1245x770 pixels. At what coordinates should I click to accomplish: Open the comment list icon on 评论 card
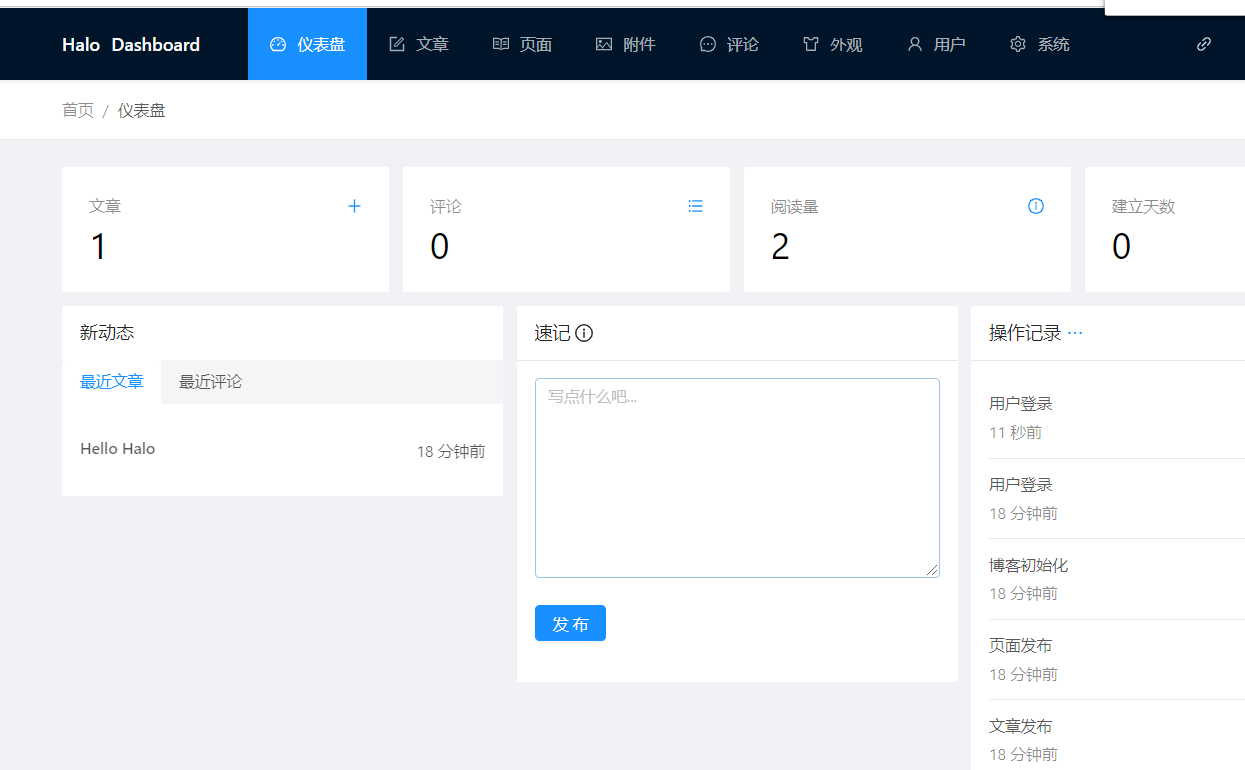click(695, 206)
